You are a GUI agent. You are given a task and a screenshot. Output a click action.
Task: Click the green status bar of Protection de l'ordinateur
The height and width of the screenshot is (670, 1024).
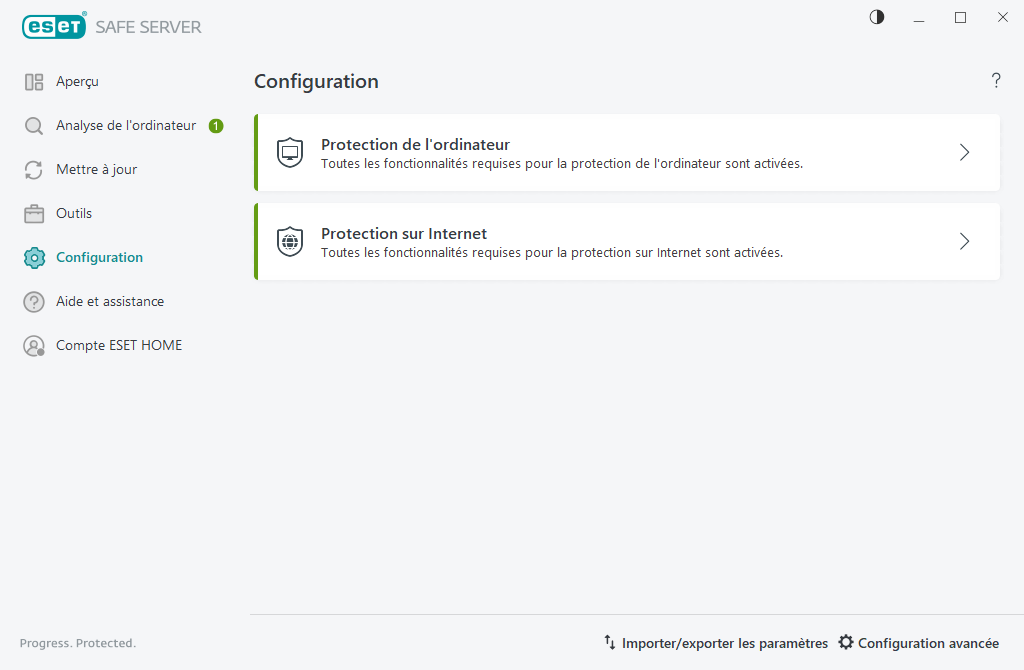(258, 152)
